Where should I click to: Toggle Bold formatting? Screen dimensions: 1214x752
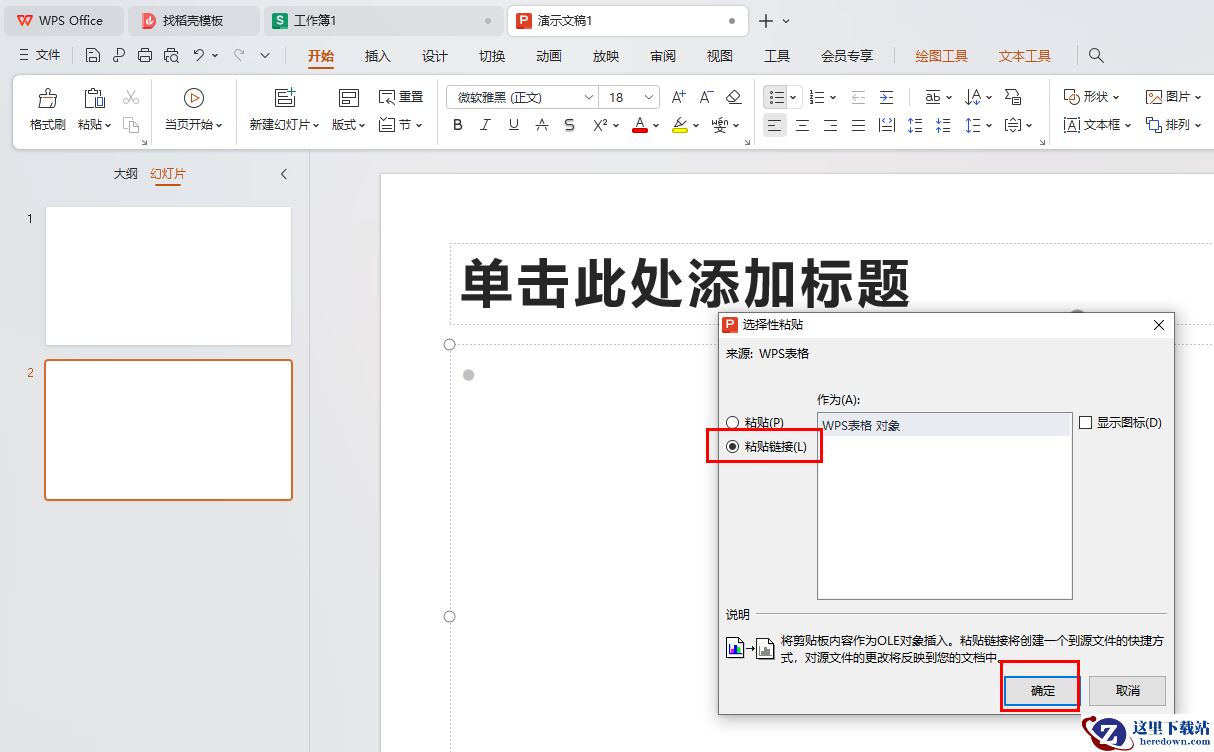(458, 125)
